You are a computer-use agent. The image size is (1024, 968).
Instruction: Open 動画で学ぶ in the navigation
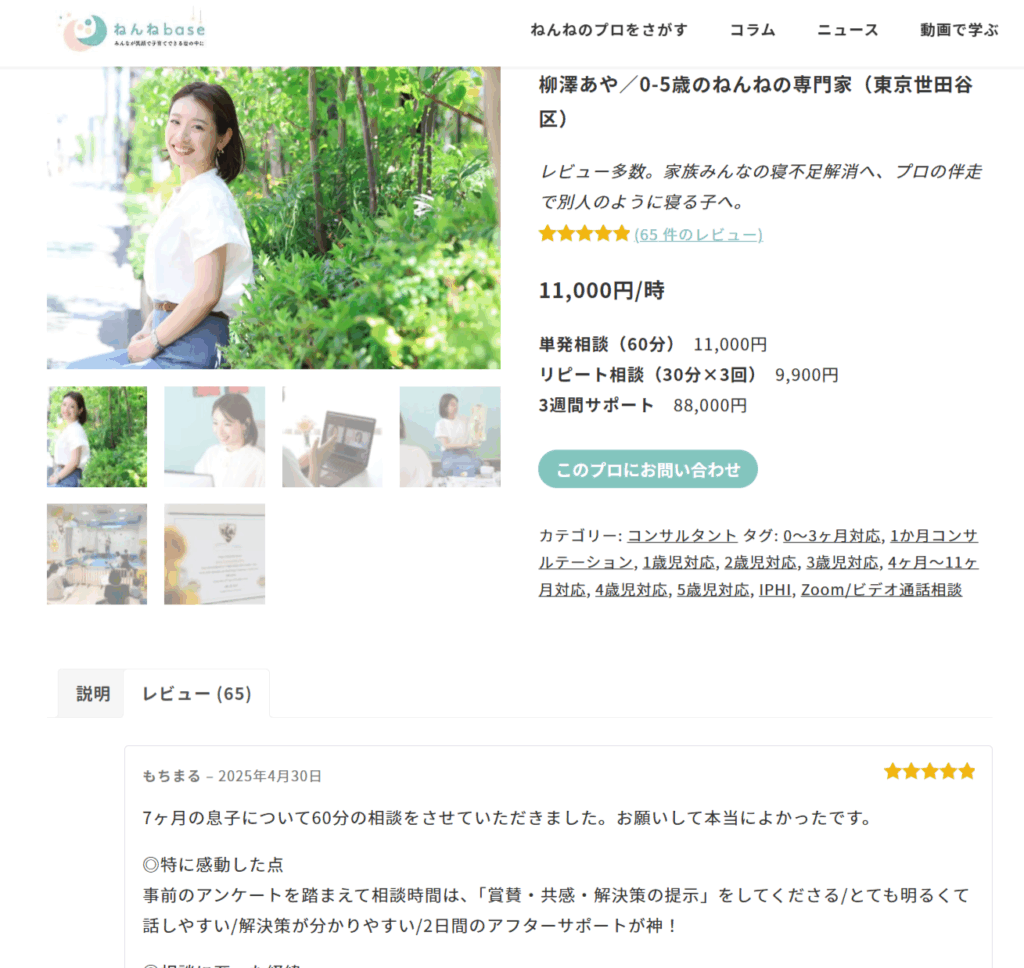[959, 30]
